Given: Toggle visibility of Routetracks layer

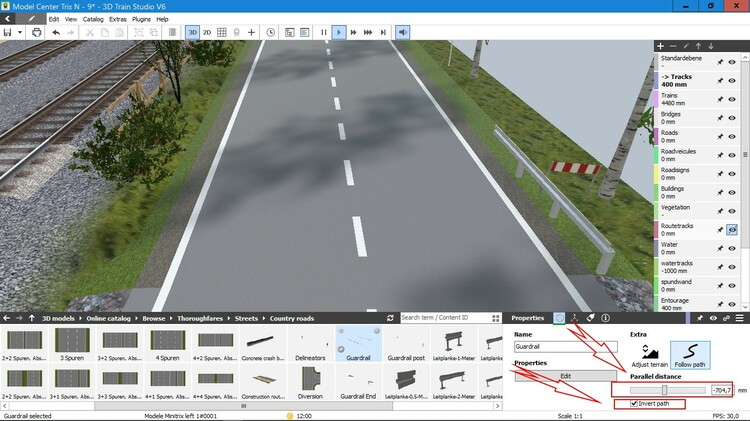Looking at the screenshot, I should 732,229.
